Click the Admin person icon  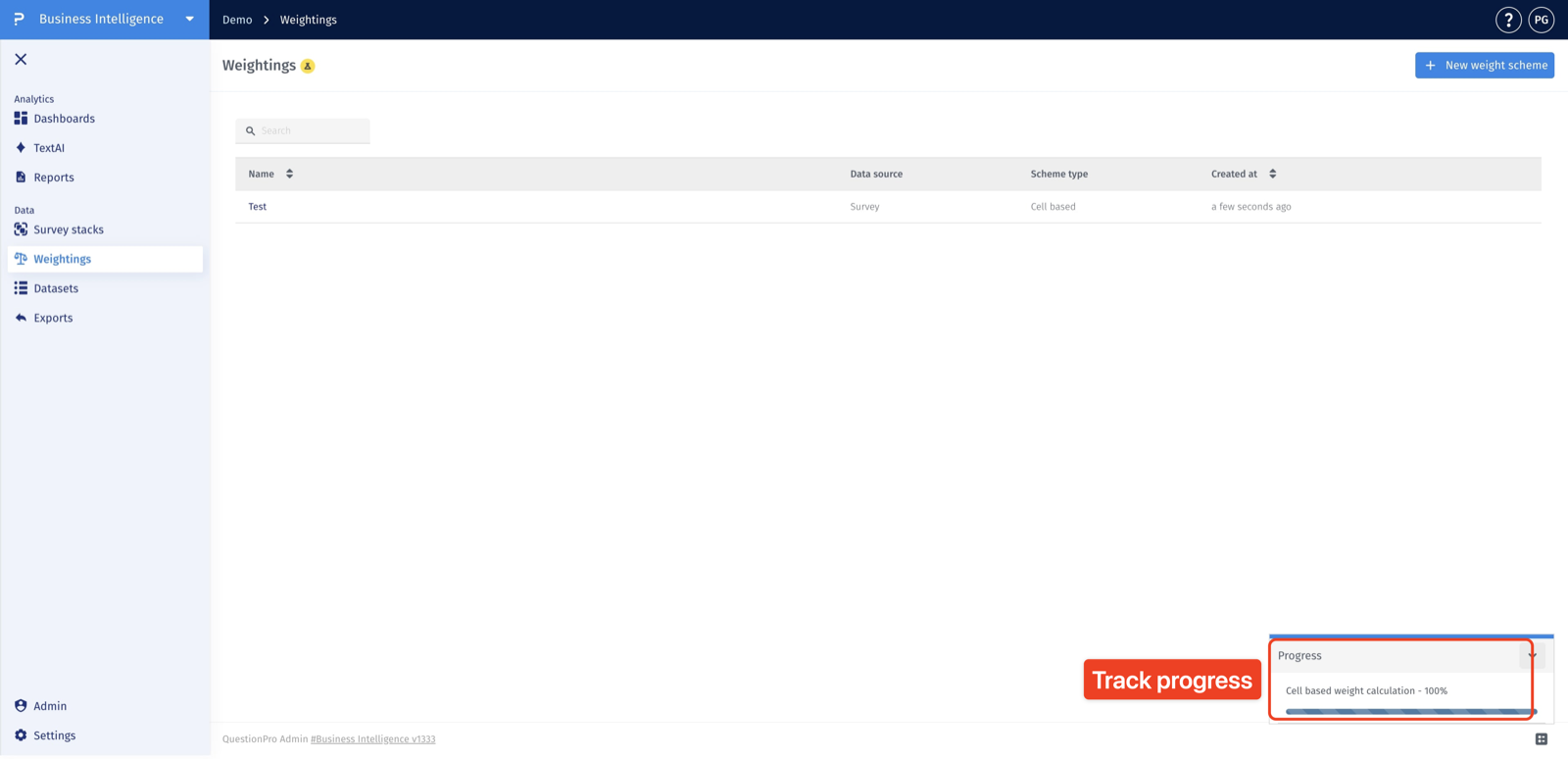point(21,706)
